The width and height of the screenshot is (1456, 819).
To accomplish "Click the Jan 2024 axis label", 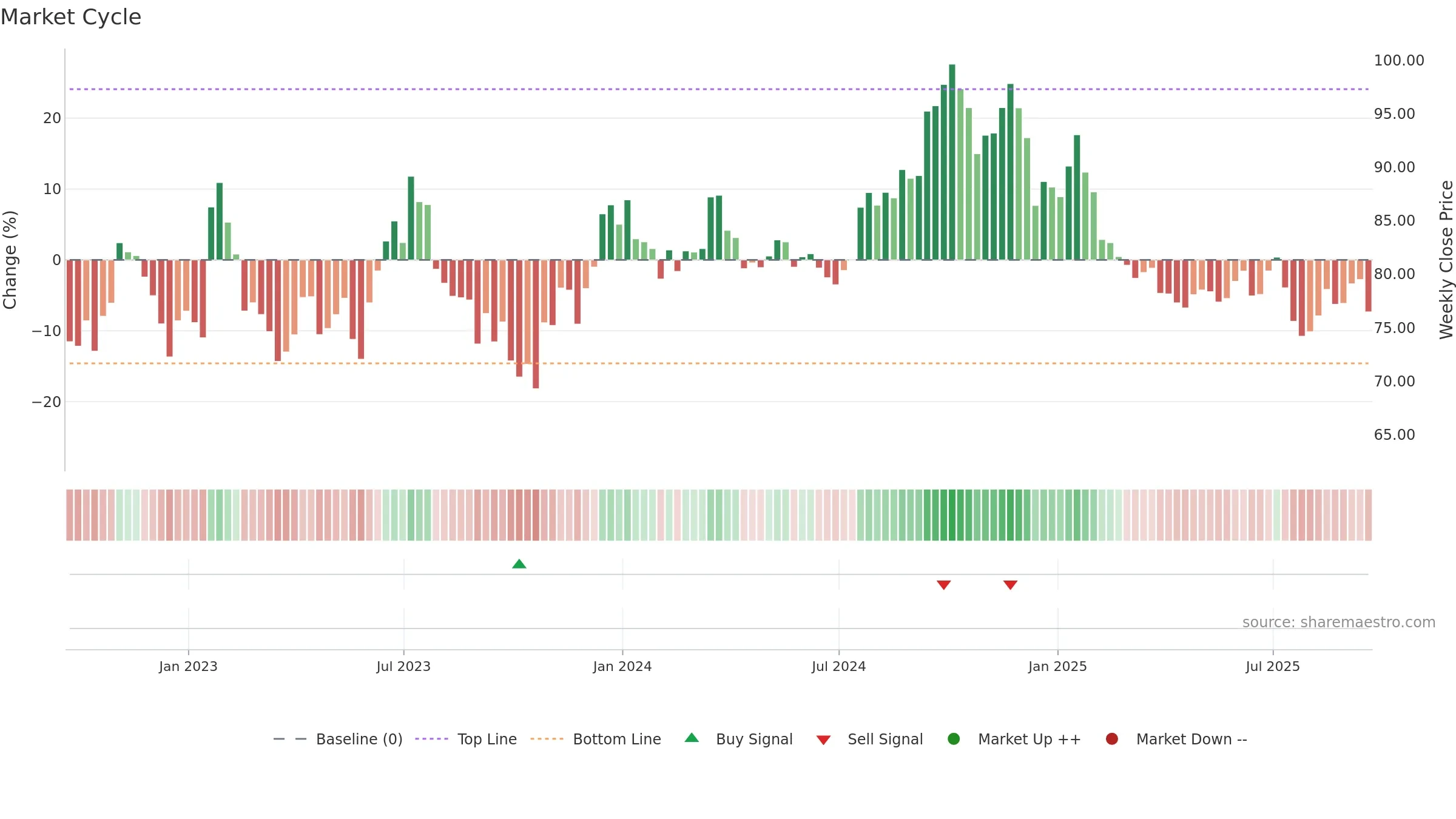I will [622, 667].
